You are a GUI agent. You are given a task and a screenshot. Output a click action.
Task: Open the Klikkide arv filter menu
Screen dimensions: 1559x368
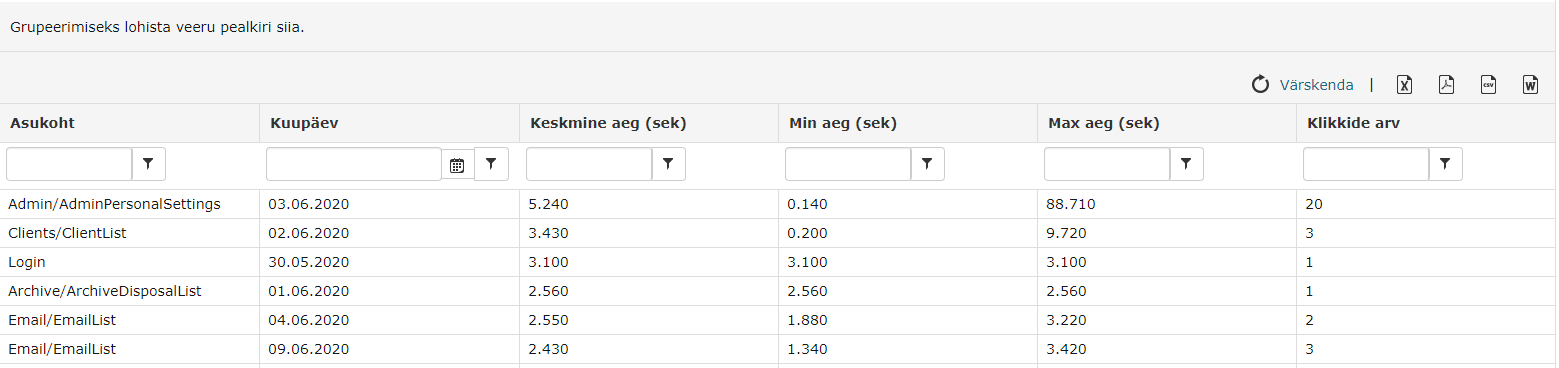(1446, 164)
